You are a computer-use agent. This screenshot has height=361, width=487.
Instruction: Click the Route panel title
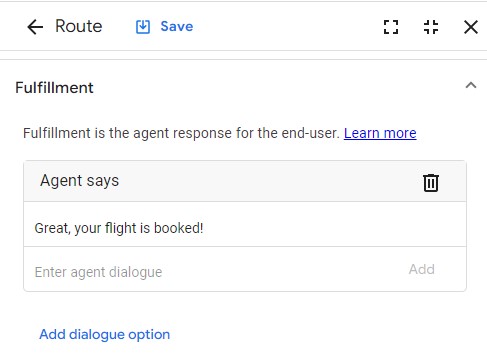(x=79, y=26)
